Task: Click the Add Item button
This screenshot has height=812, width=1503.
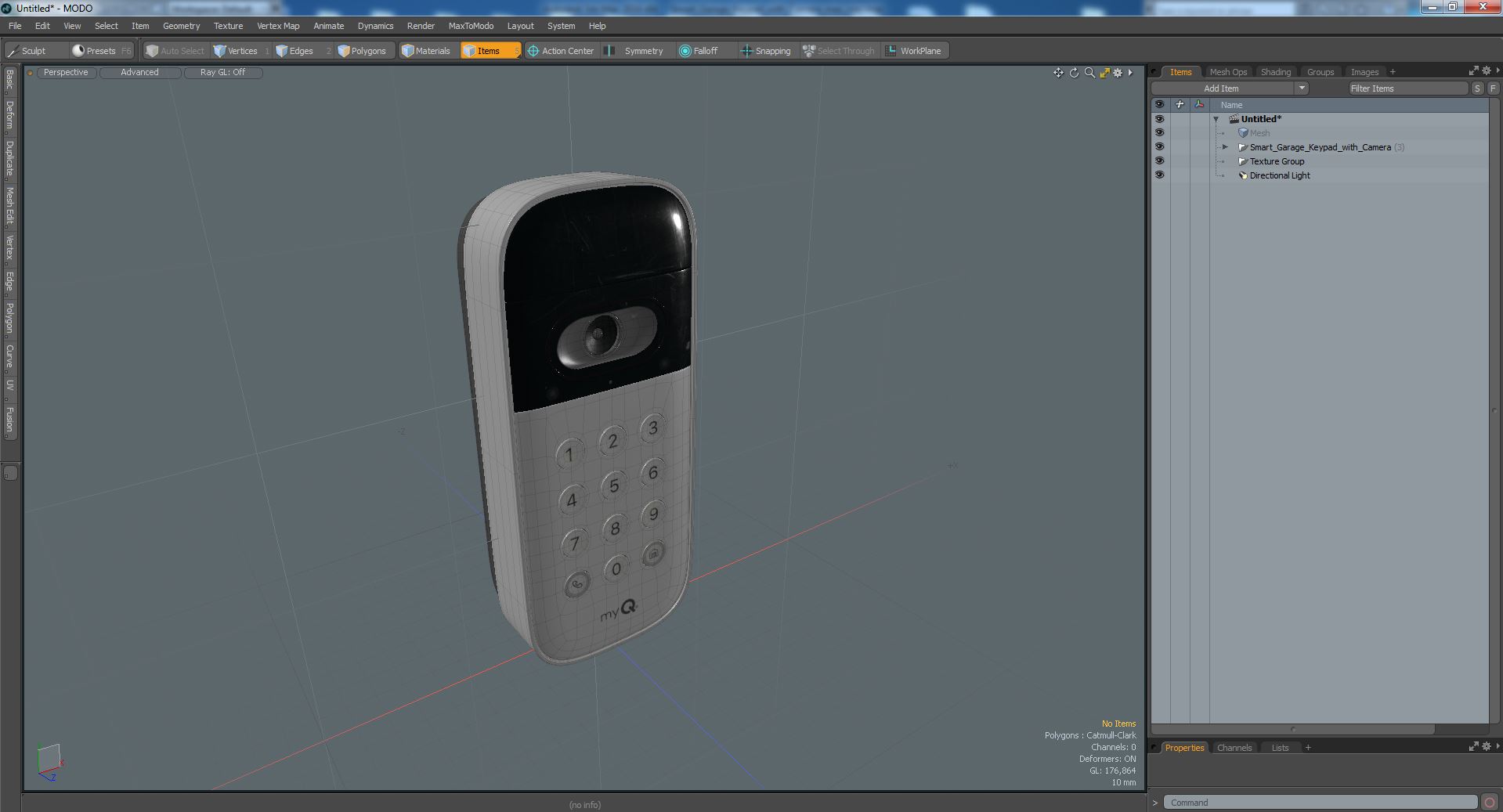Action: tap(1221, 88)
